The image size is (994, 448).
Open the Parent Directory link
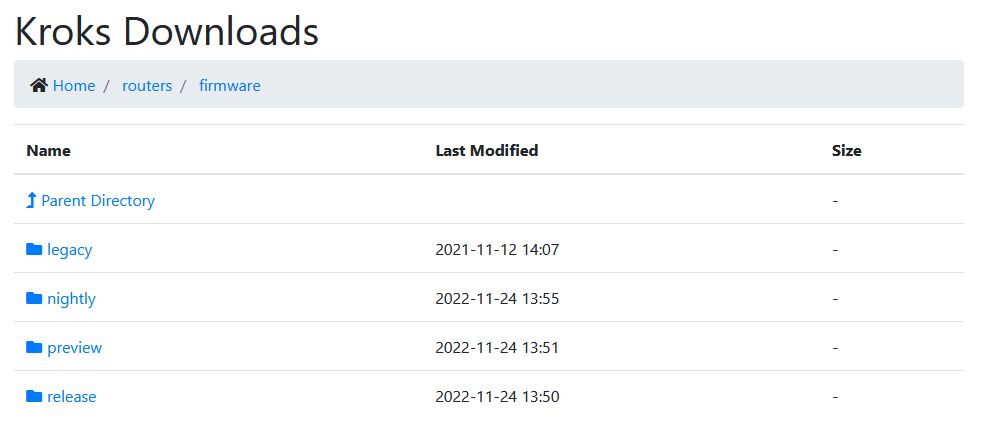[x=98, y=200]
